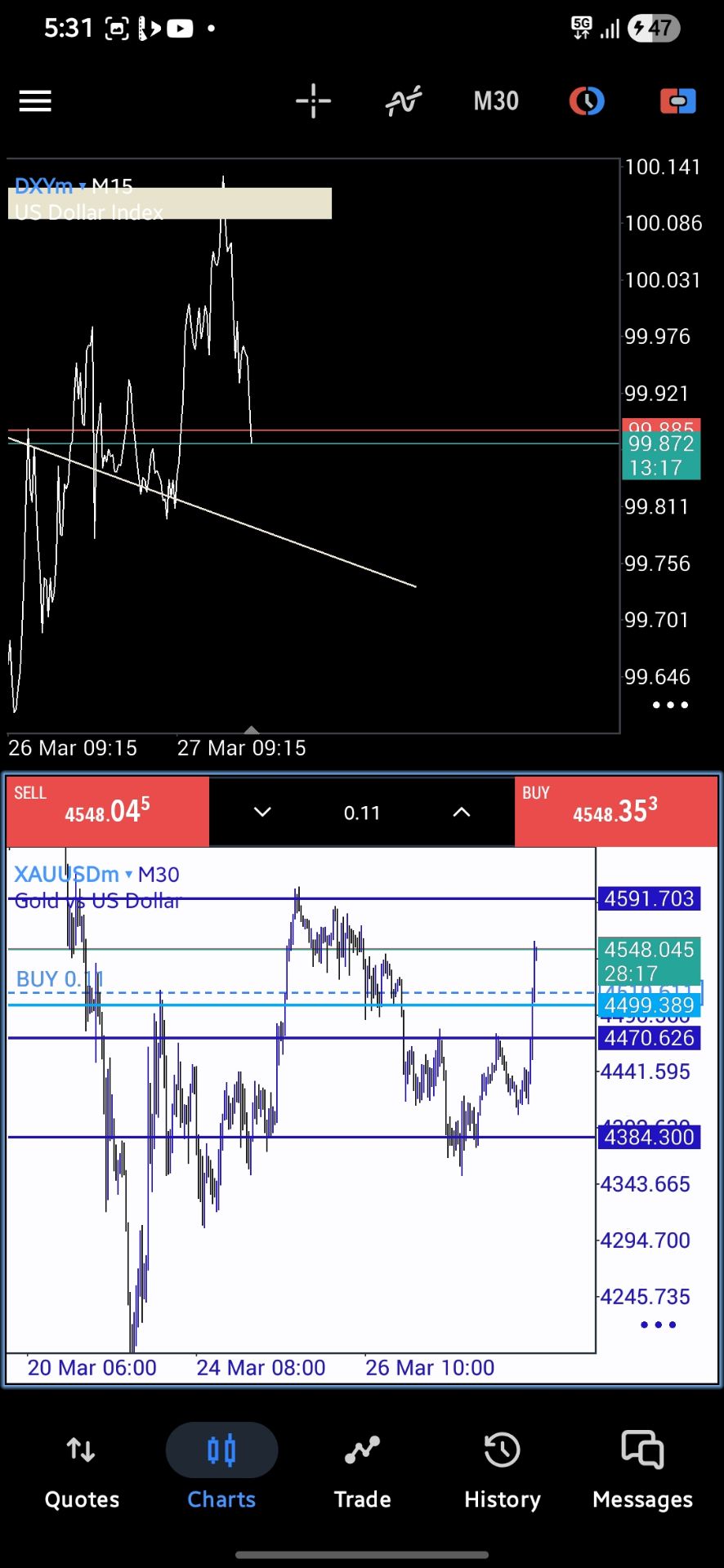Viewport: 724px width, 1568px height.
Task: Tap the red-blue new order icon
Action: 677,101
